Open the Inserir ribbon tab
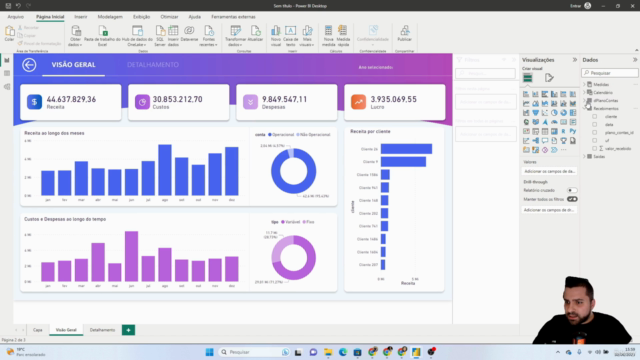 pos(80,17)
